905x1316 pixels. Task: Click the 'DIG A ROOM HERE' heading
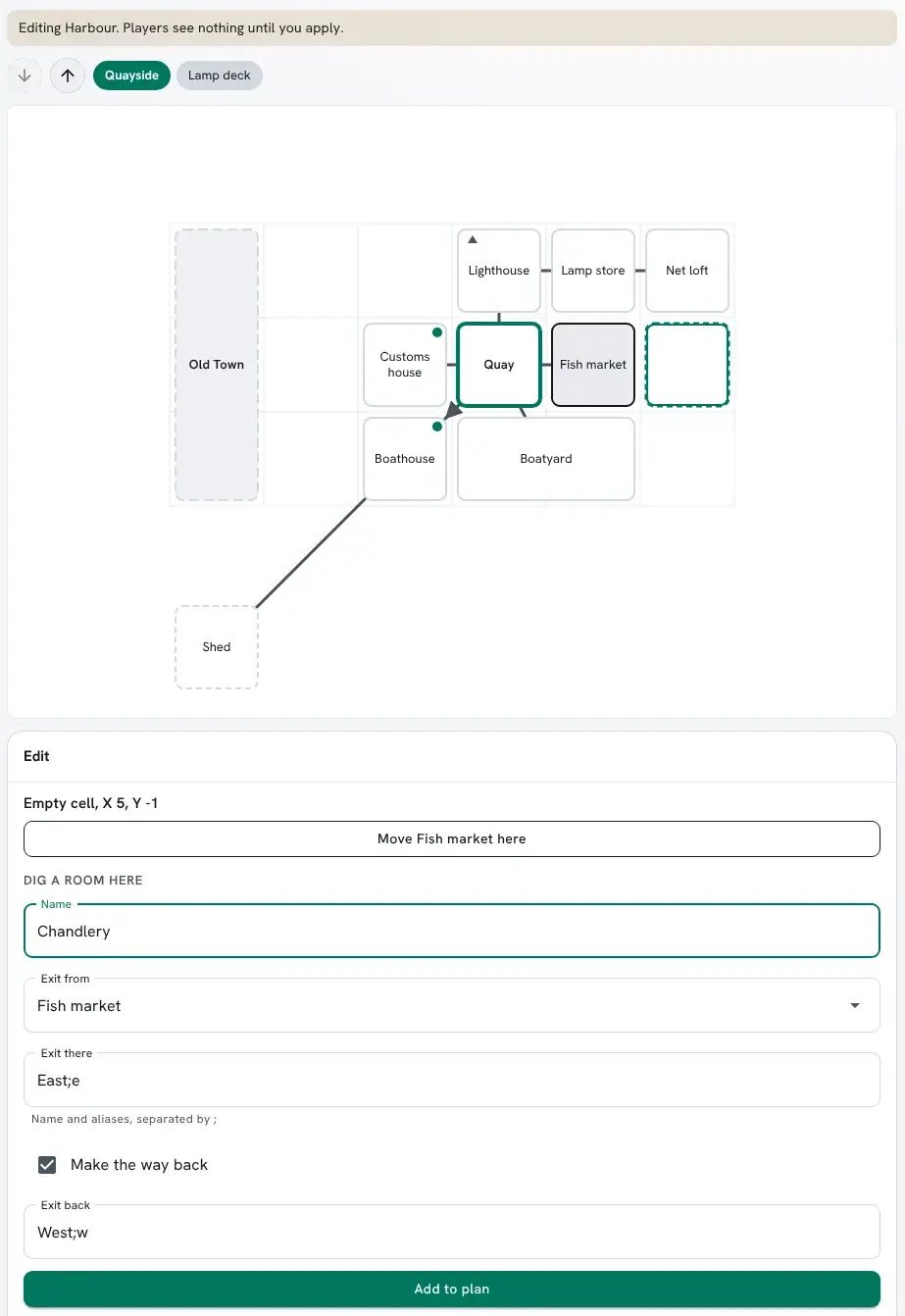(83, 881)
